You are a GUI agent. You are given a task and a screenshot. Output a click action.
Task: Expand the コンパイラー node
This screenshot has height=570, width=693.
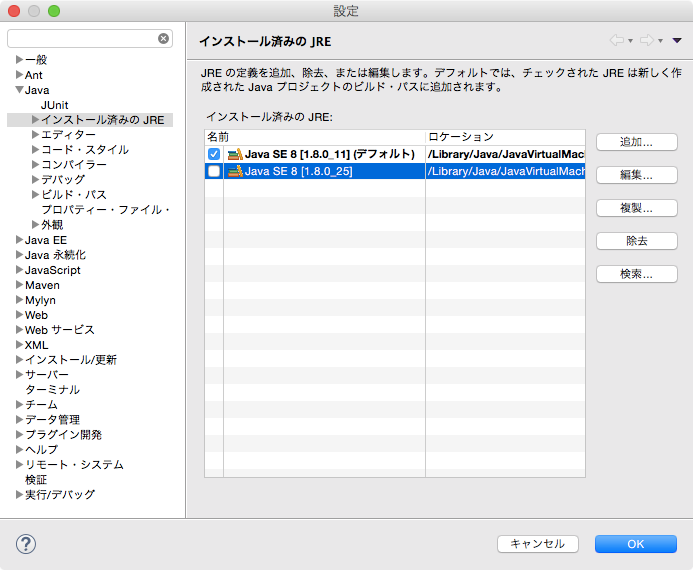(35, 164)
